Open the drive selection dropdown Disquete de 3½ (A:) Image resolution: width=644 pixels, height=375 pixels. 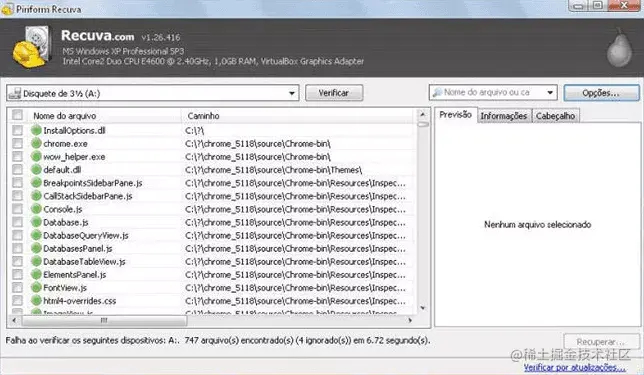point(153,93)
